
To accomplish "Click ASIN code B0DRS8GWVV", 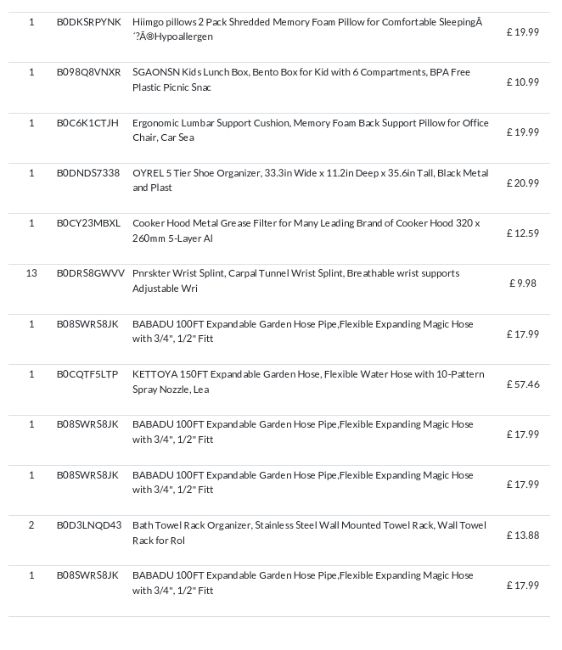I will pyautogui.click(x=90, y=274).
